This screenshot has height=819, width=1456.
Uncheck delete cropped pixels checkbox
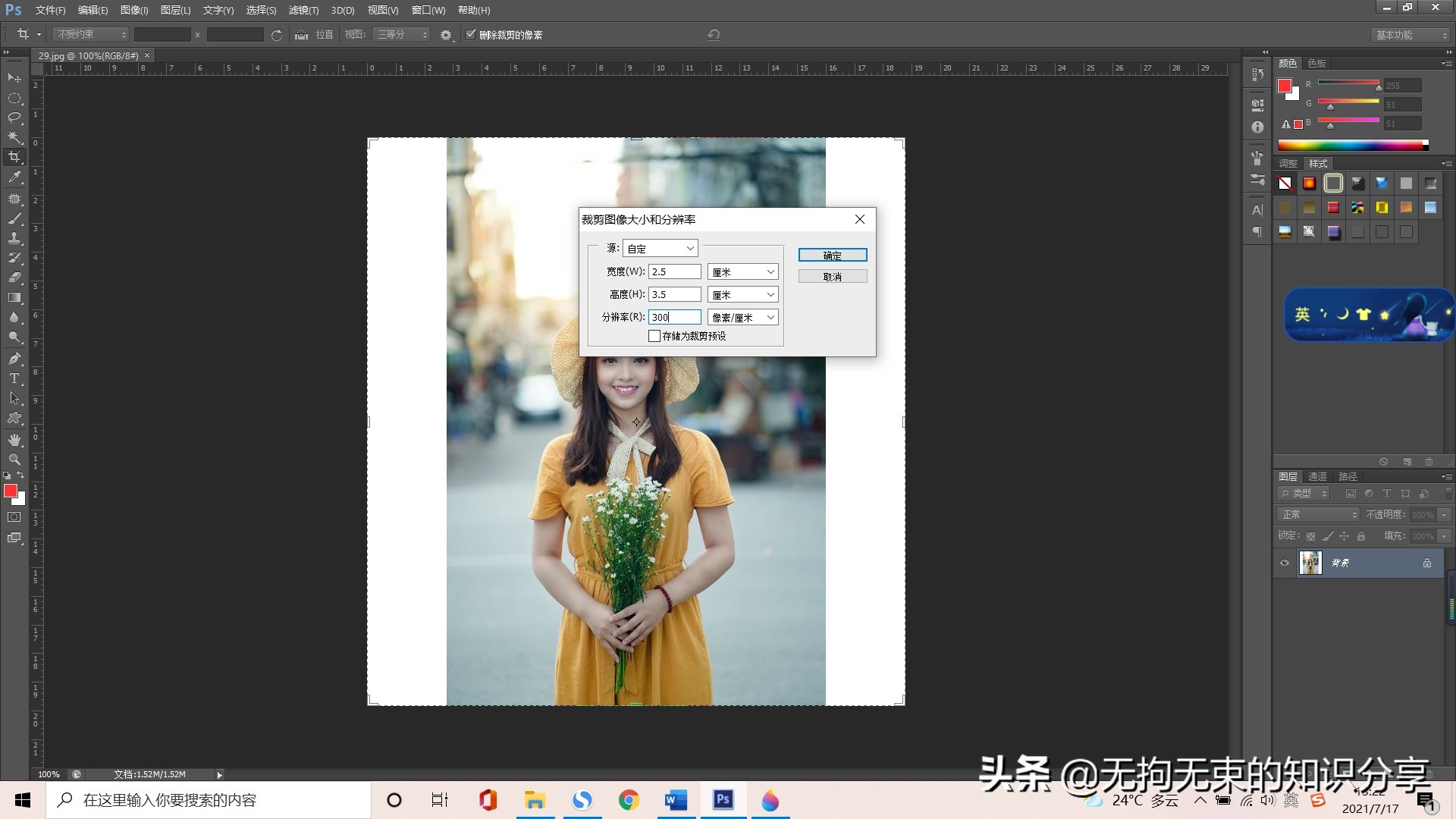[x=471, y=35]
